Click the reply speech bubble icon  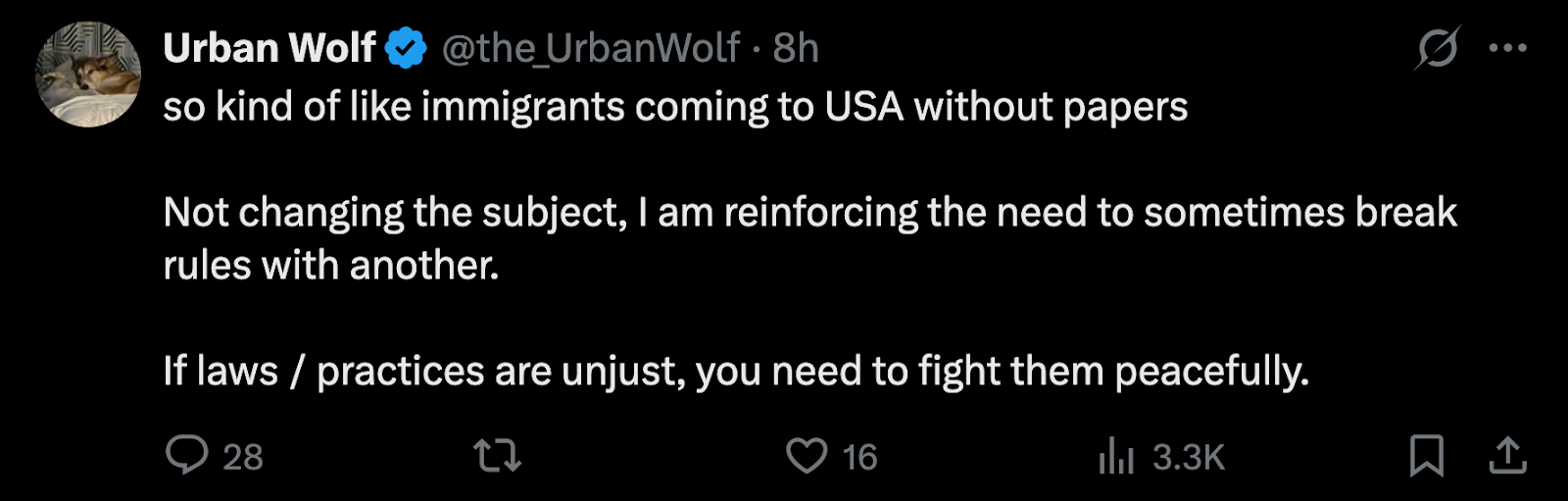coord(186,456)
